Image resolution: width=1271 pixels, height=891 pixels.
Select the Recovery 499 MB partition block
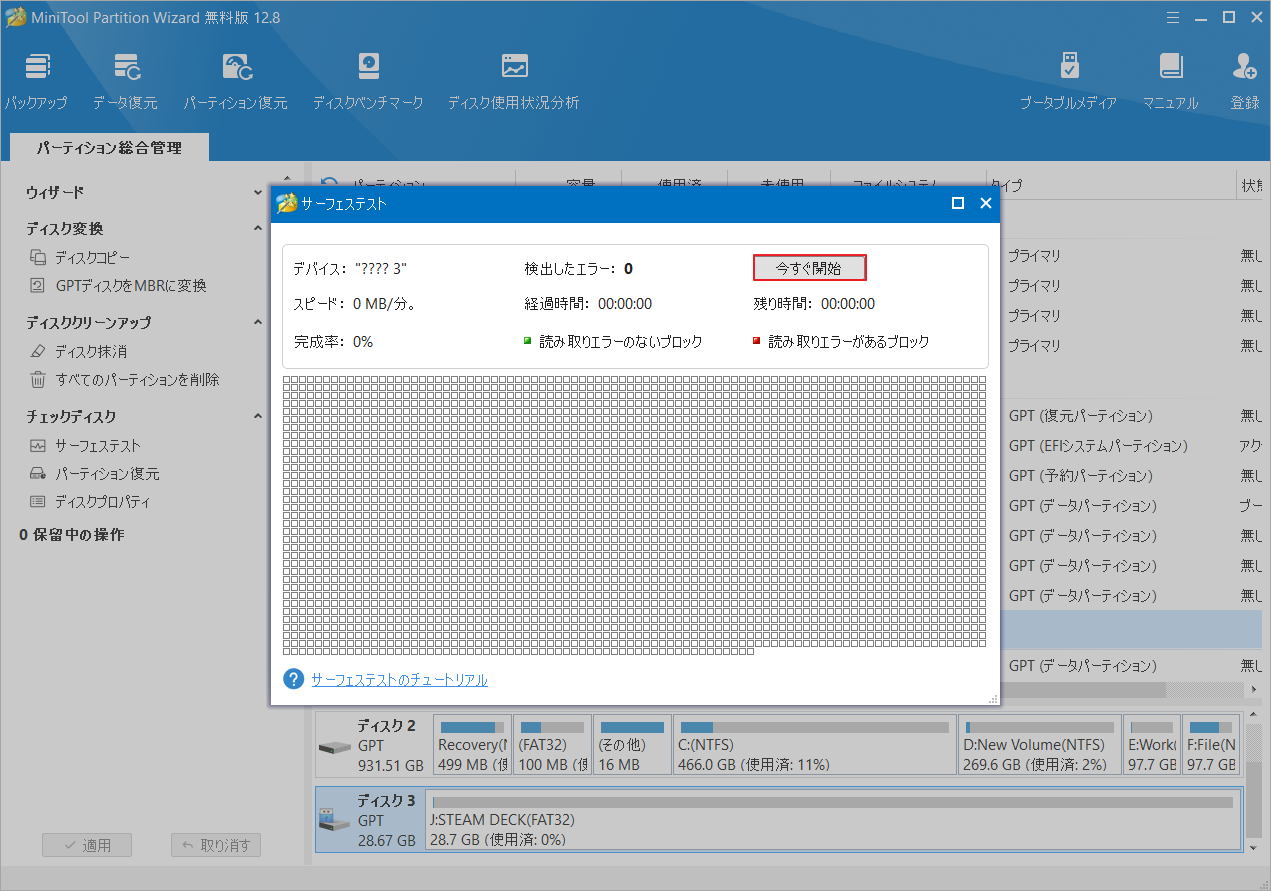[473, 745]
